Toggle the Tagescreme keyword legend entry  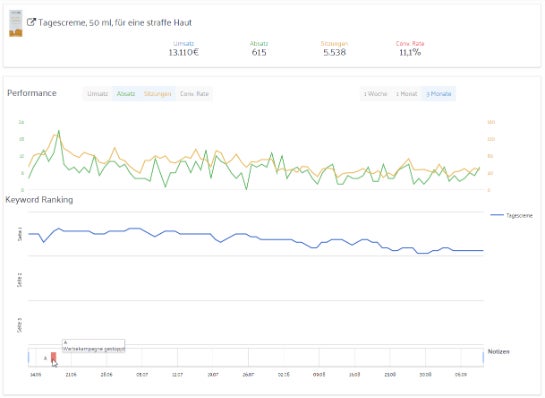point(511,216)
